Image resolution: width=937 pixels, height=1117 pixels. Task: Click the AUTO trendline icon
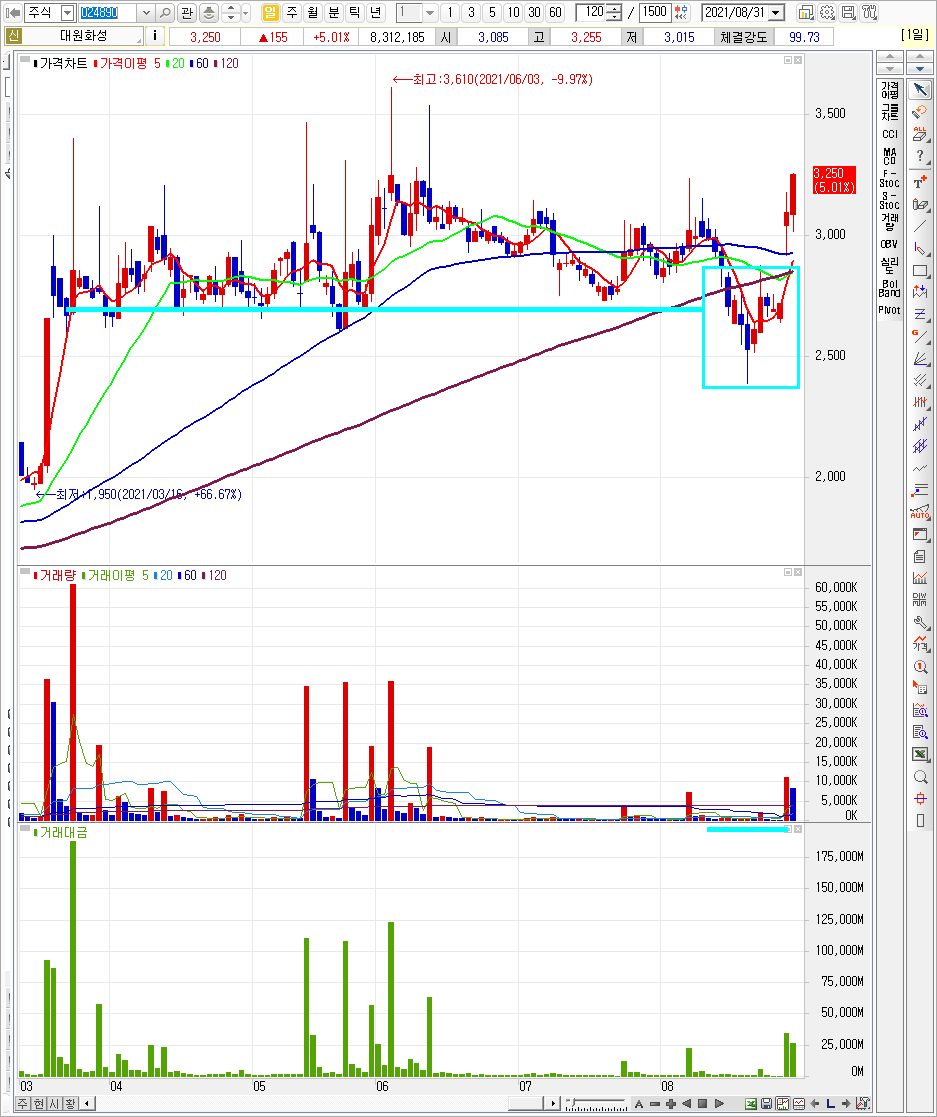coord(920,512)
